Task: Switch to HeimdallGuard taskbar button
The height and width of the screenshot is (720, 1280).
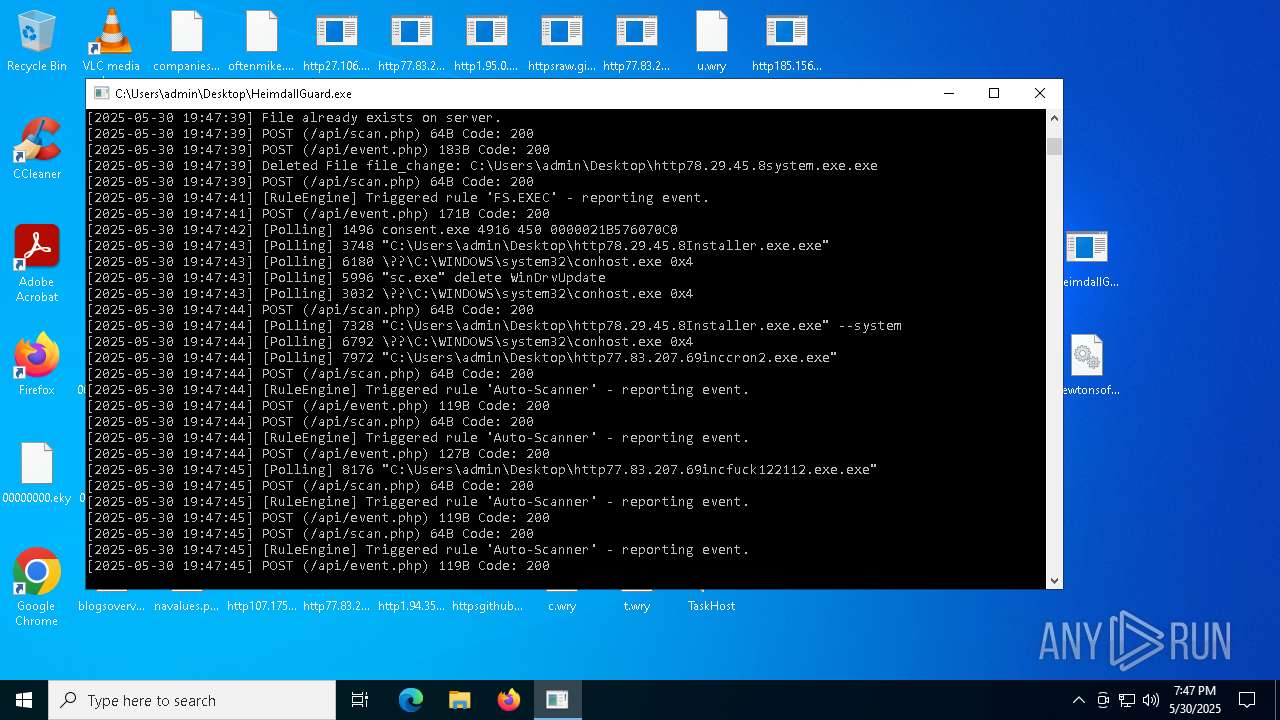Action: 557,700
